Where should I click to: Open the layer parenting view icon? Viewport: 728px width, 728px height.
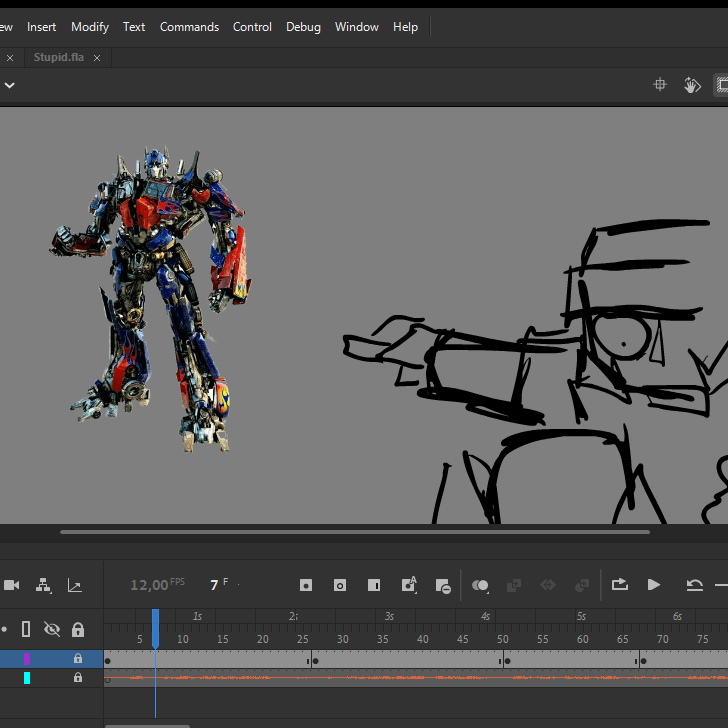coord(43,585)
